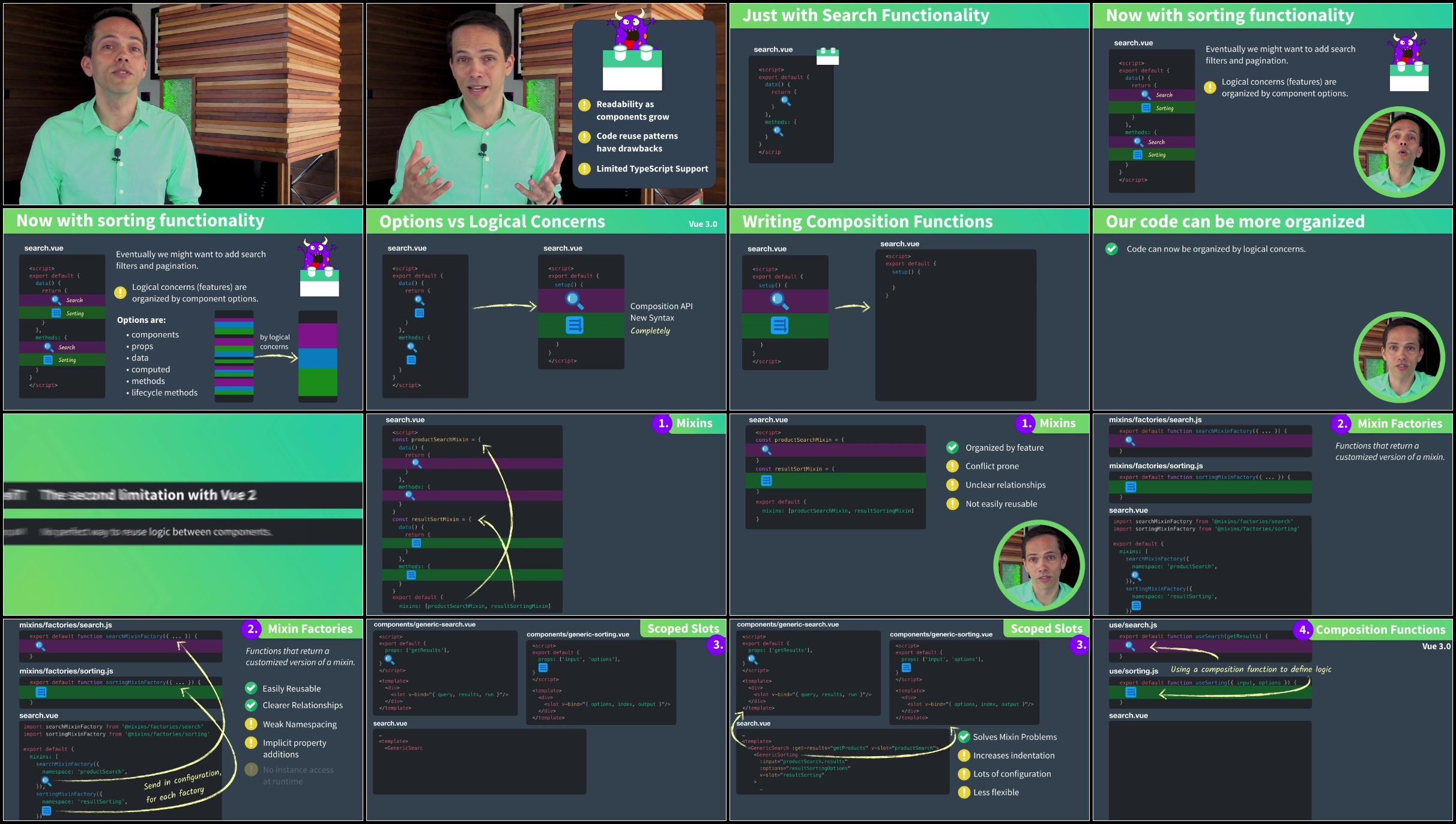Select the 'Options are:' heading

click(141, 320)
